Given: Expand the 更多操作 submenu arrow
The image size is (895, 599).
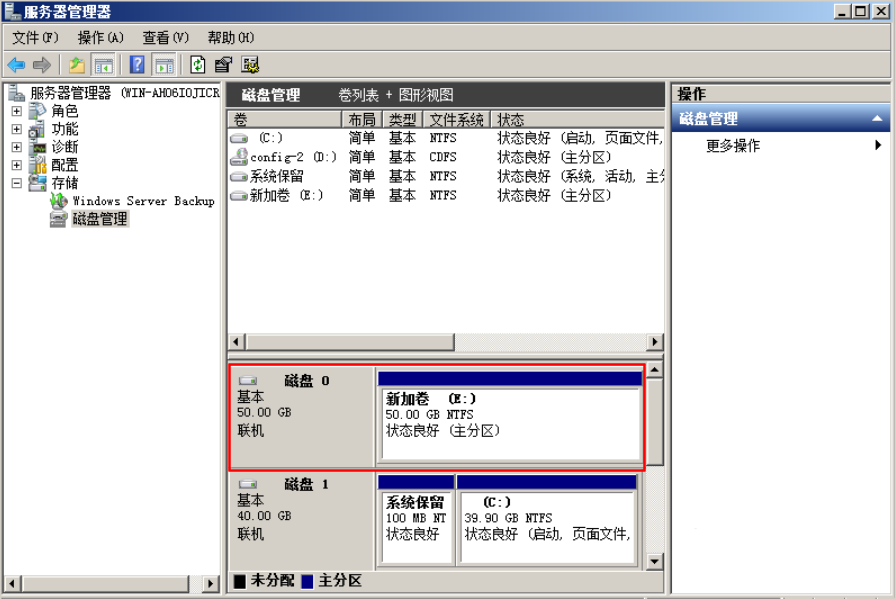Looking at the screenshot, I should tap(878, 145).
